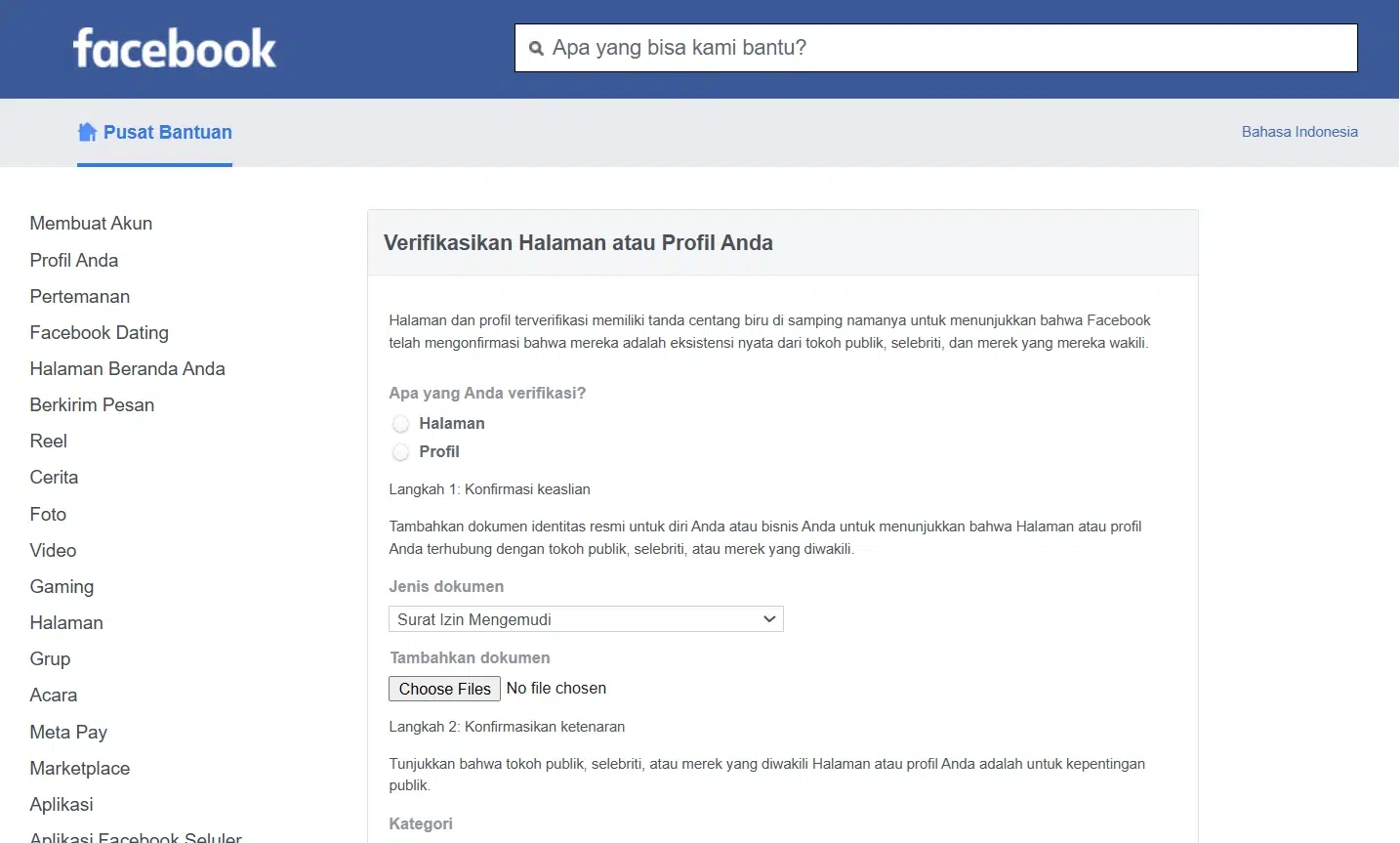
Task: Select the Profil radio button
Action: pyautogui.click(x=400, y=452)
